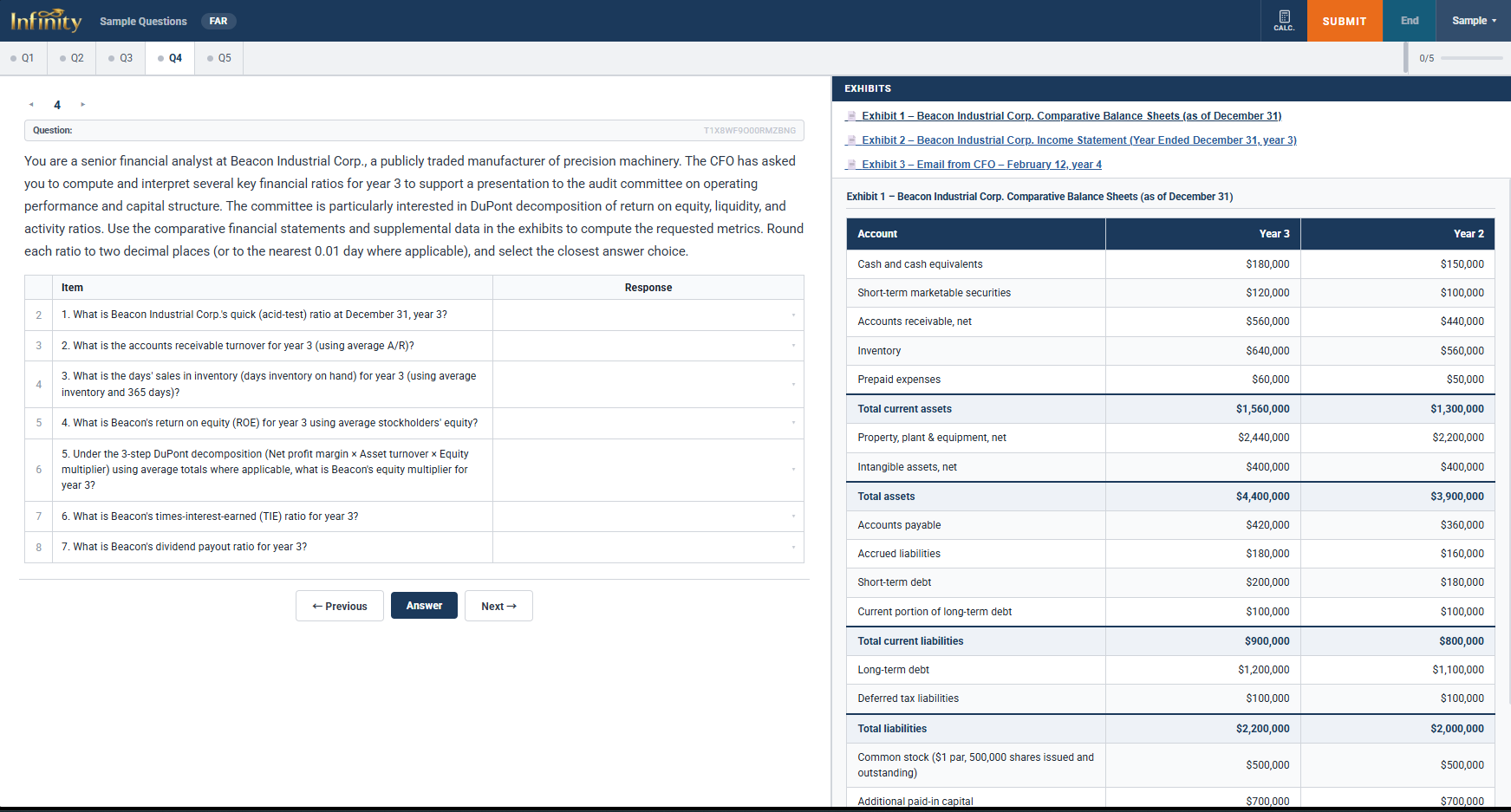Image resolution: width=1511 pixels, height=812 pixels.
Task: Click the FAR section badge
Action: coord(218,21)
